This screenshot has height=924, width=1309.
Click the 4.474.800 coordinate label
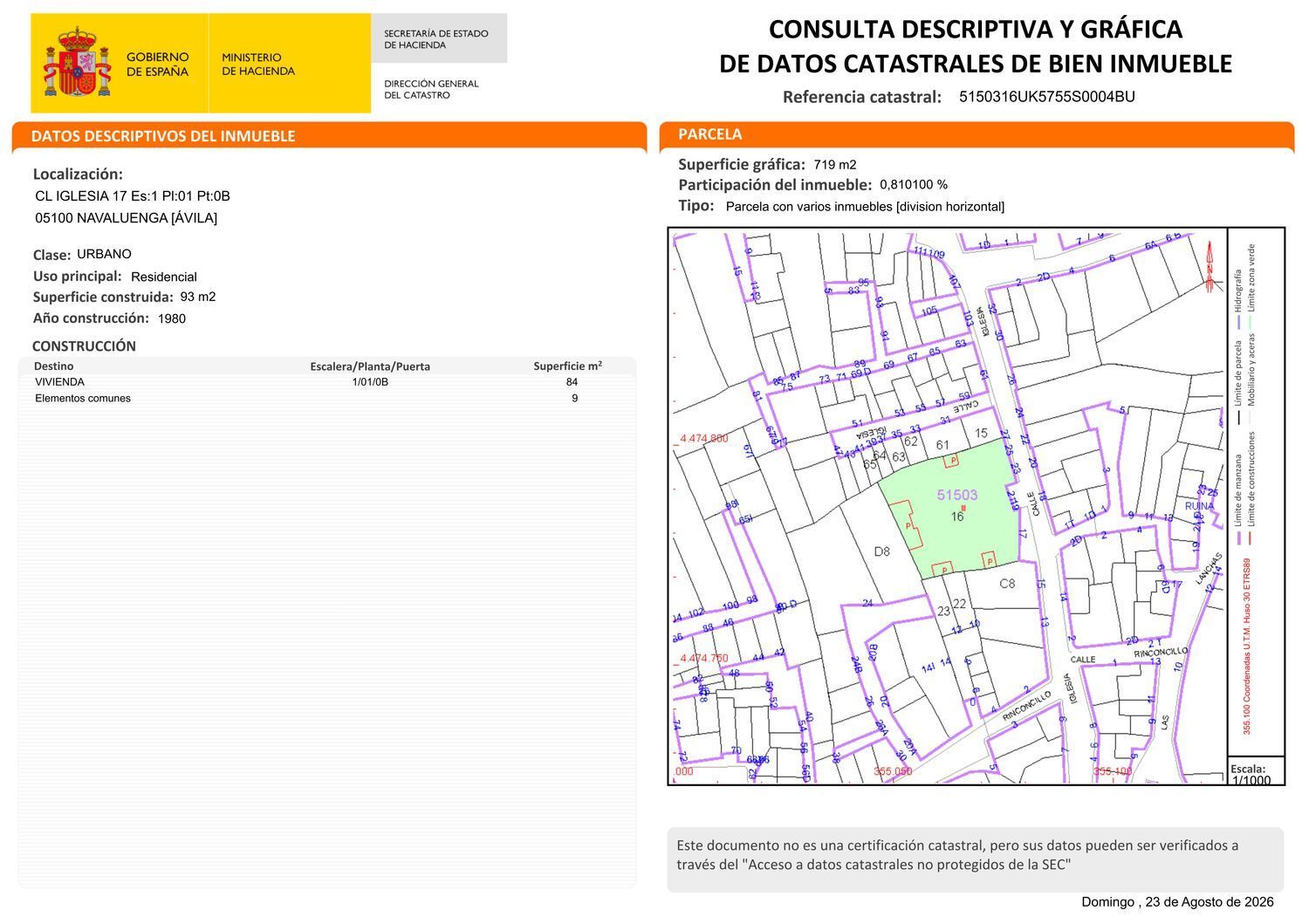tap(703, 438)
